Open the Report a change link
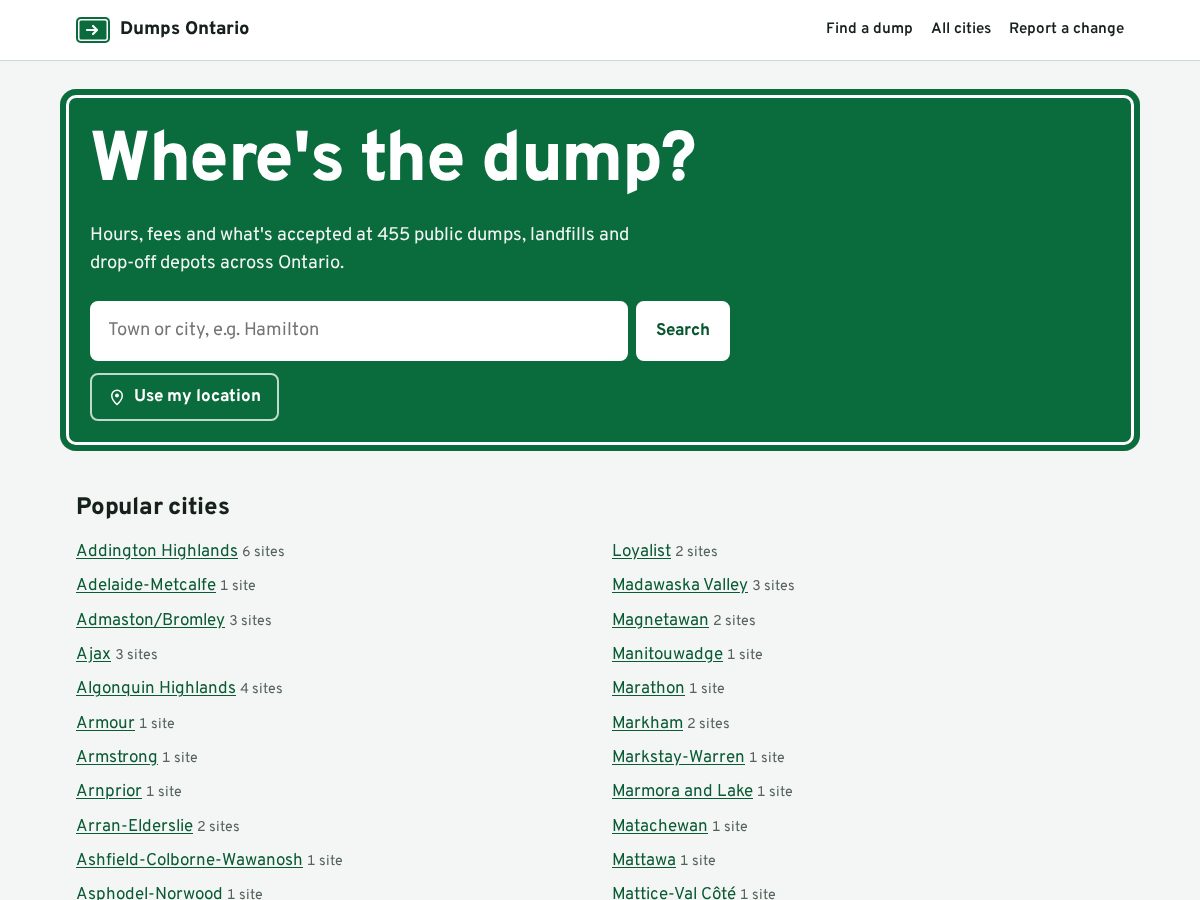The image size is (1200, 900). (x=1066, y=29)
